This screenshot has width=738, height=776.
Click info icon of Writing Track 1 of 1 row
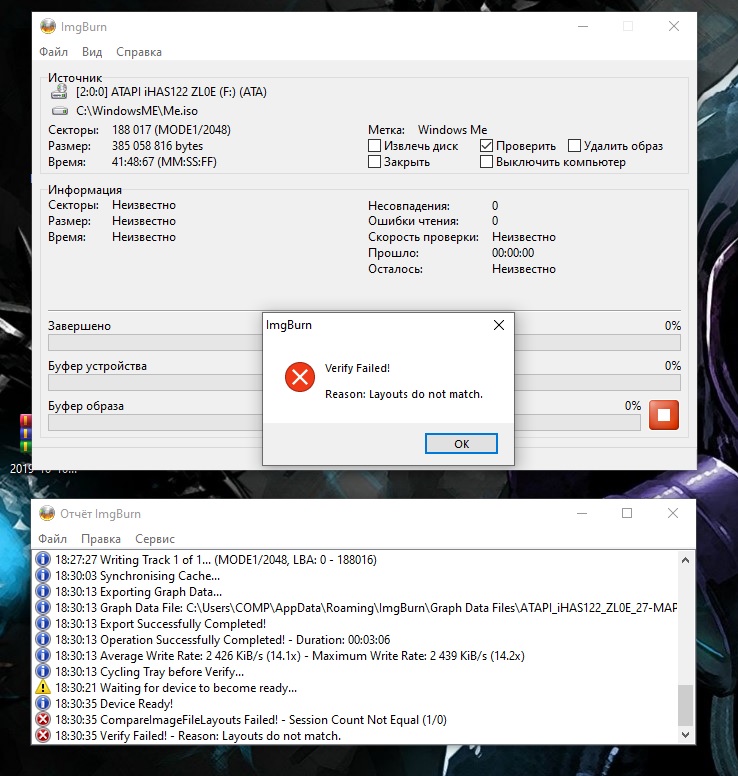(44, 559)
